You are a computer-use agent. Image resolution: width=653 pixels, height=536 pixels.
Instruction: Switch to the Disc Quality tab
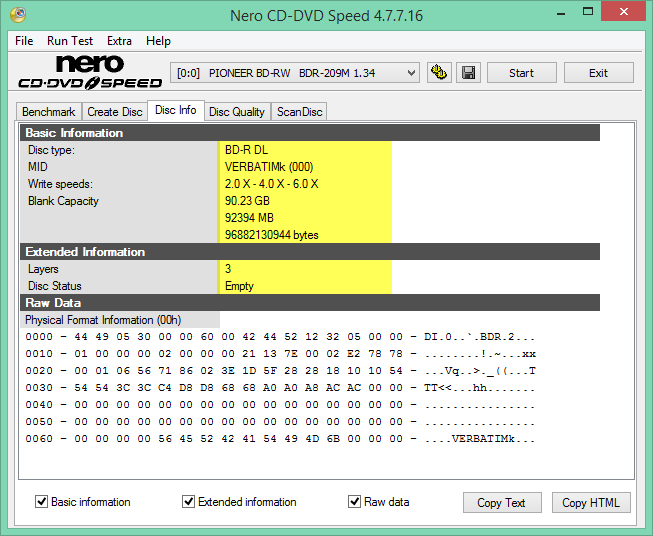[x=237, y=112]
